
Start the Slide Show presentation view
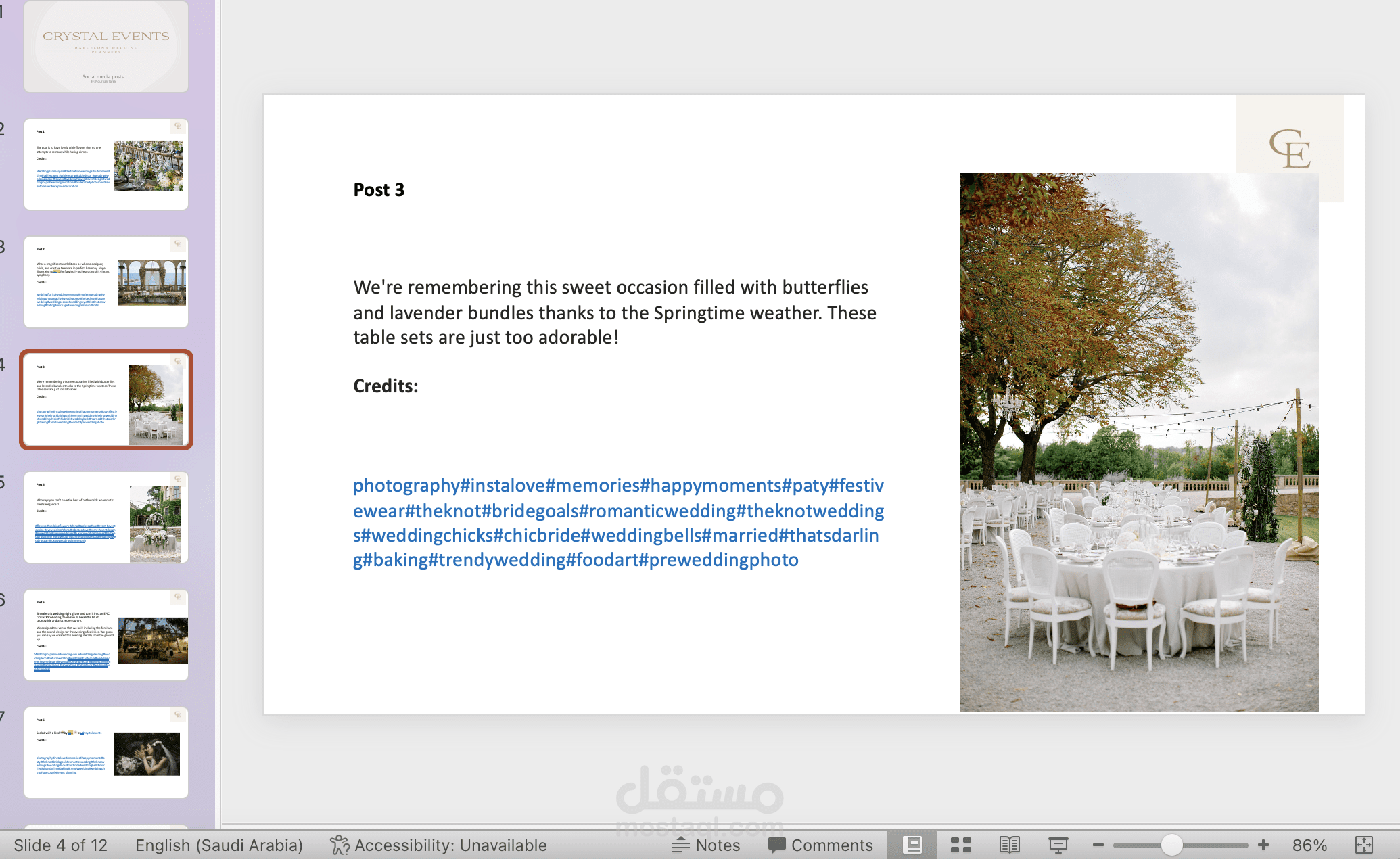click(x=1058, y=845)
